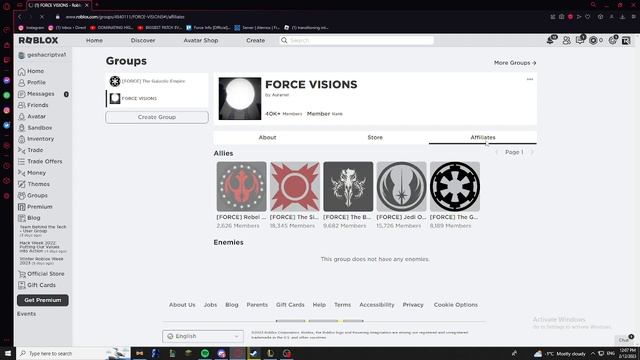Click the Premium sidebar icon
640x360 pixels.
pos(22,207)
